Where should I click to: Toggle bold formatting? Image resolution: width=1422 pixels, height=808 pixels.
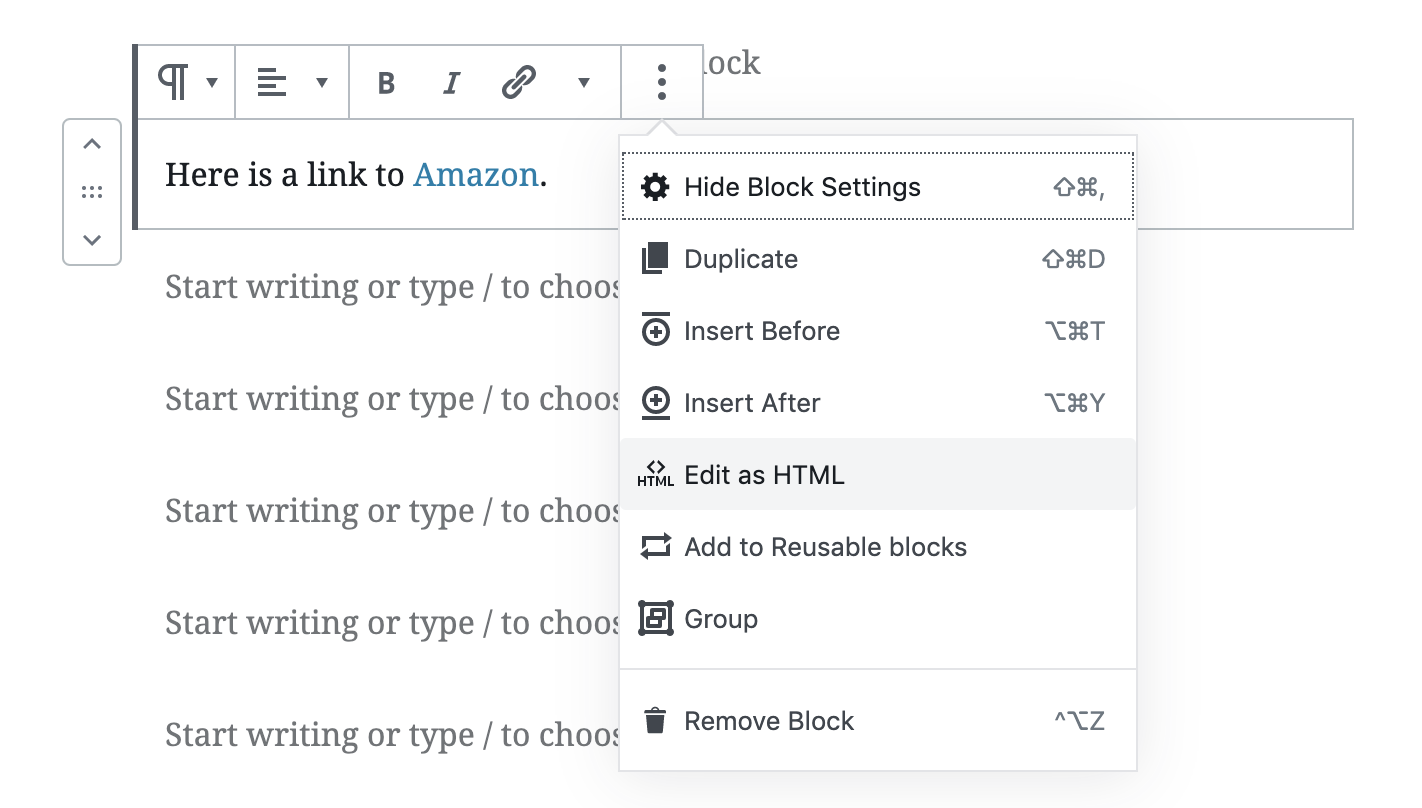[386, 83]
